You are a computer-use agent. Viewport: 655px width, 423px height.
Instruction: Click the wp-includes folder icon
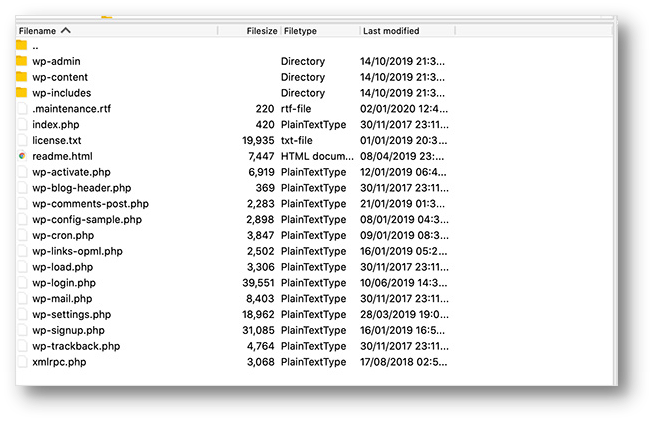point(21,93)
